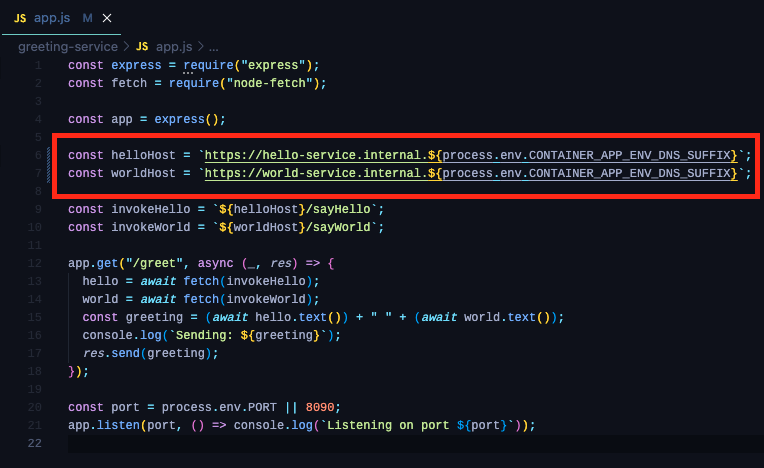The height and width of the screenshot is (468, 764).
Task: Click line number 1 in the gutter
Action: [x=37, y=65]
